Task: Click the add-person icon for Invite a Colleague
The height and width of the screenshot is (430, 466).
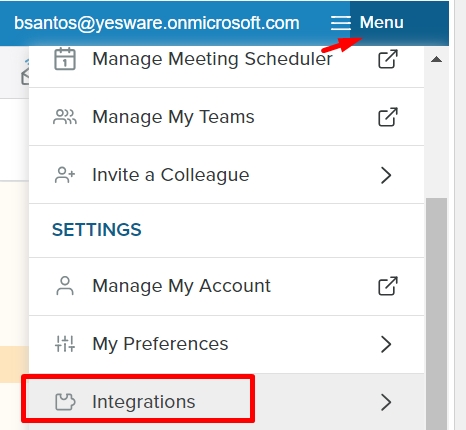Action: (65, 175)
